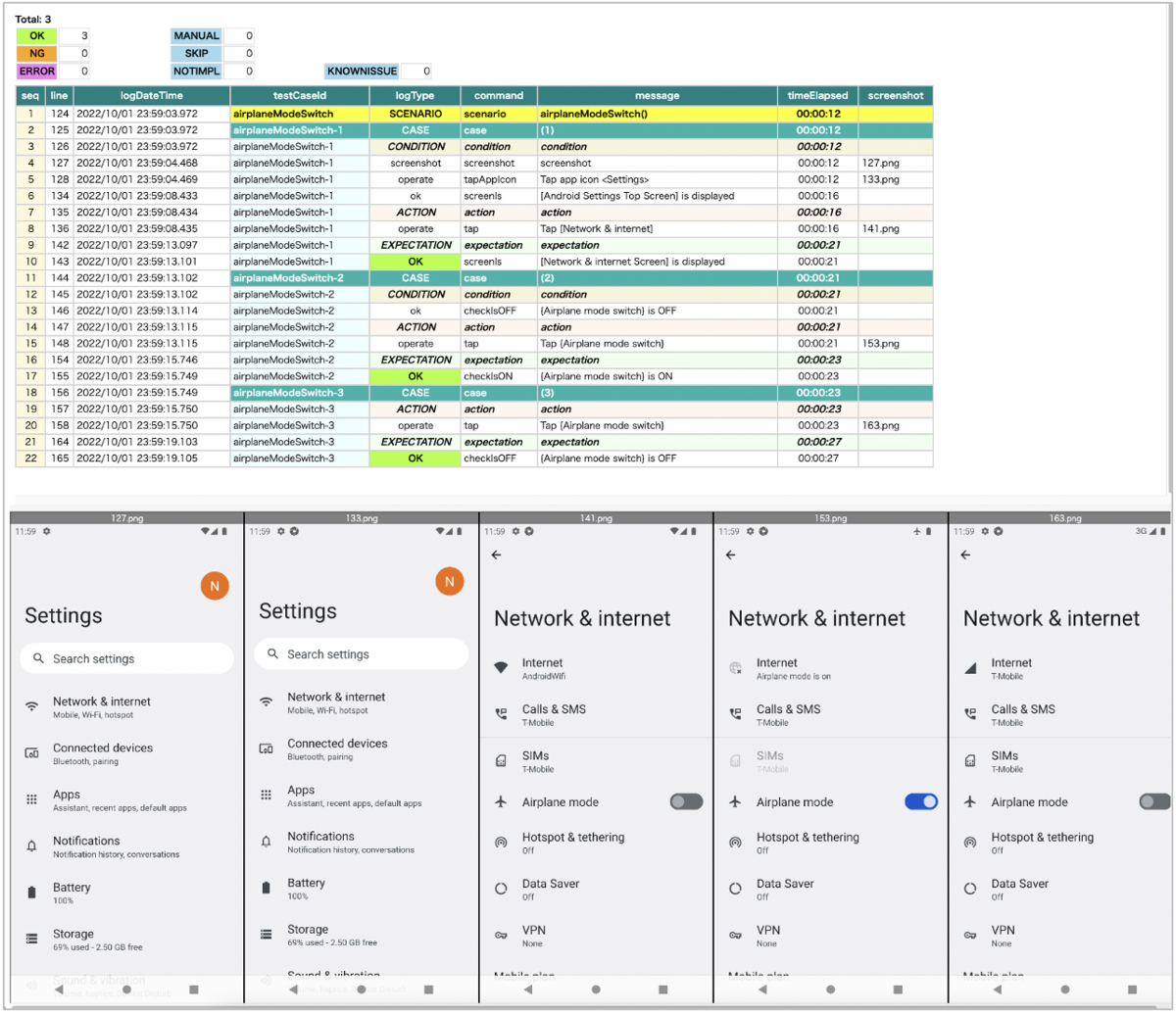Tap the Internet globe icon in 153.png
Image resolution: width=1176 pixels, height=1013 pixels.
pyautogui.click(x=735, y=668)
